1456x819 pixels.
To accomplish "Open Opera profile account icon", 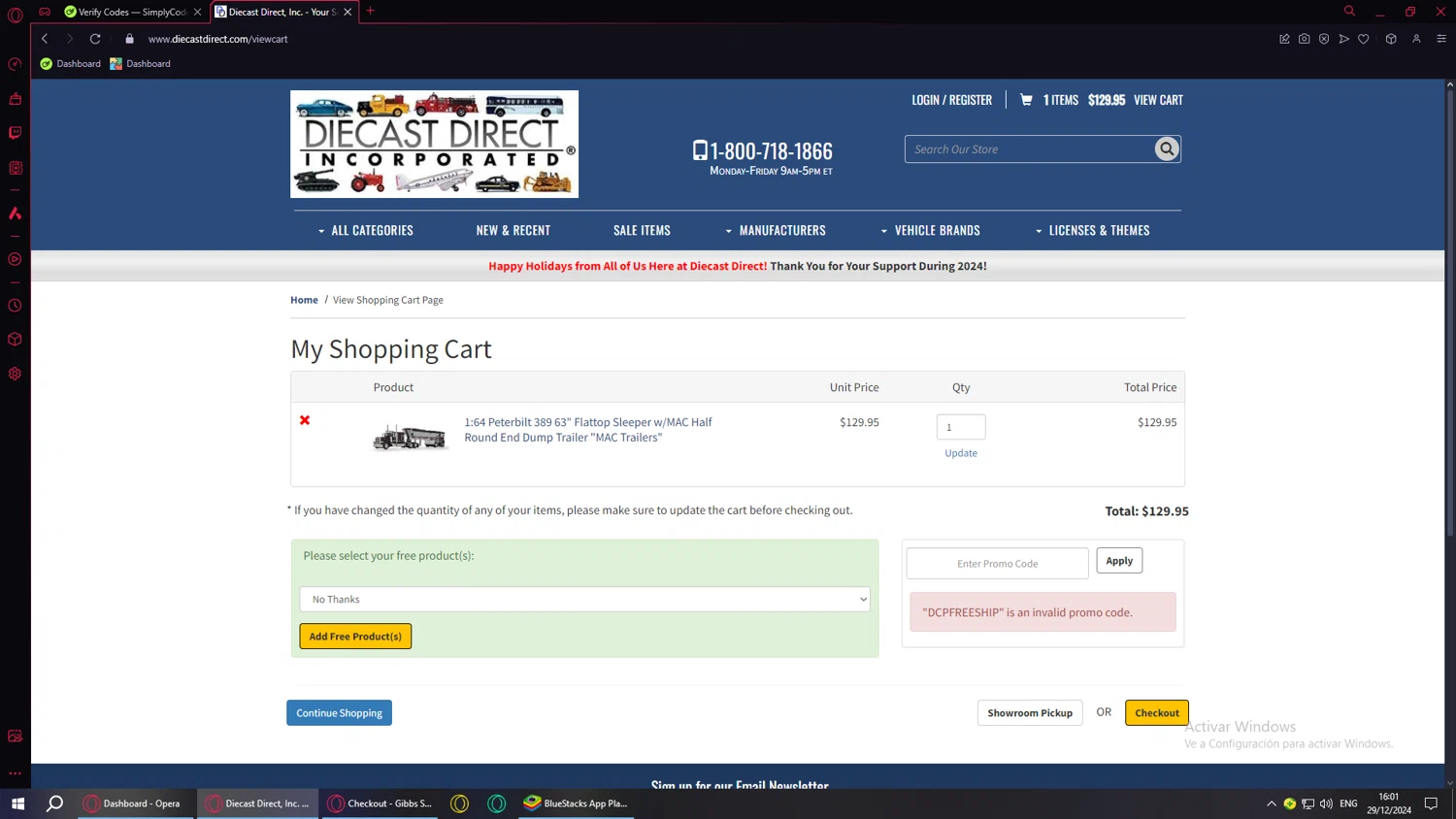I will click(x=1416, y=39).
